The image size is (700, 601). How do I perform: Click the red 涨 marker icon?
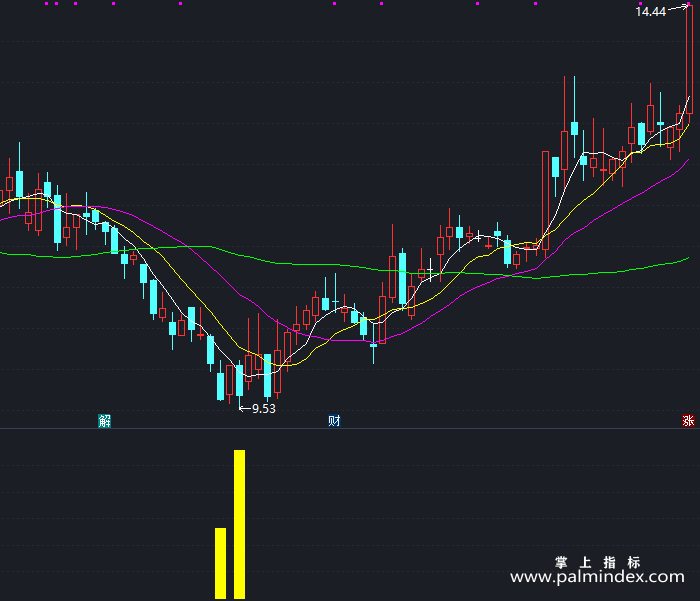click(x=688, y=421)
